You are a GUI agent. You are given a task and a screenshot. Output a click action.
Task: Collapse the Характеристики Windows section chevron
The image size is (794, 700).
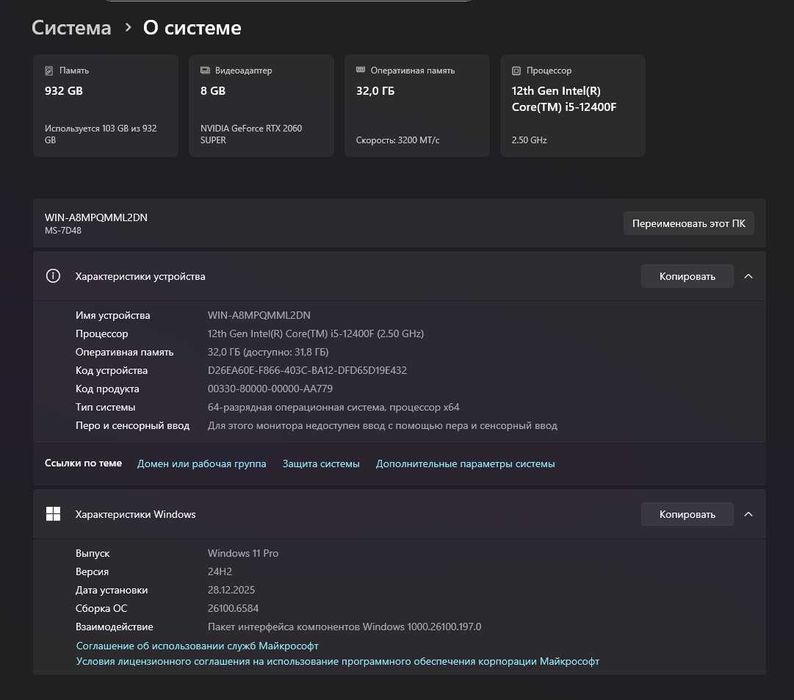click(748, 514)
